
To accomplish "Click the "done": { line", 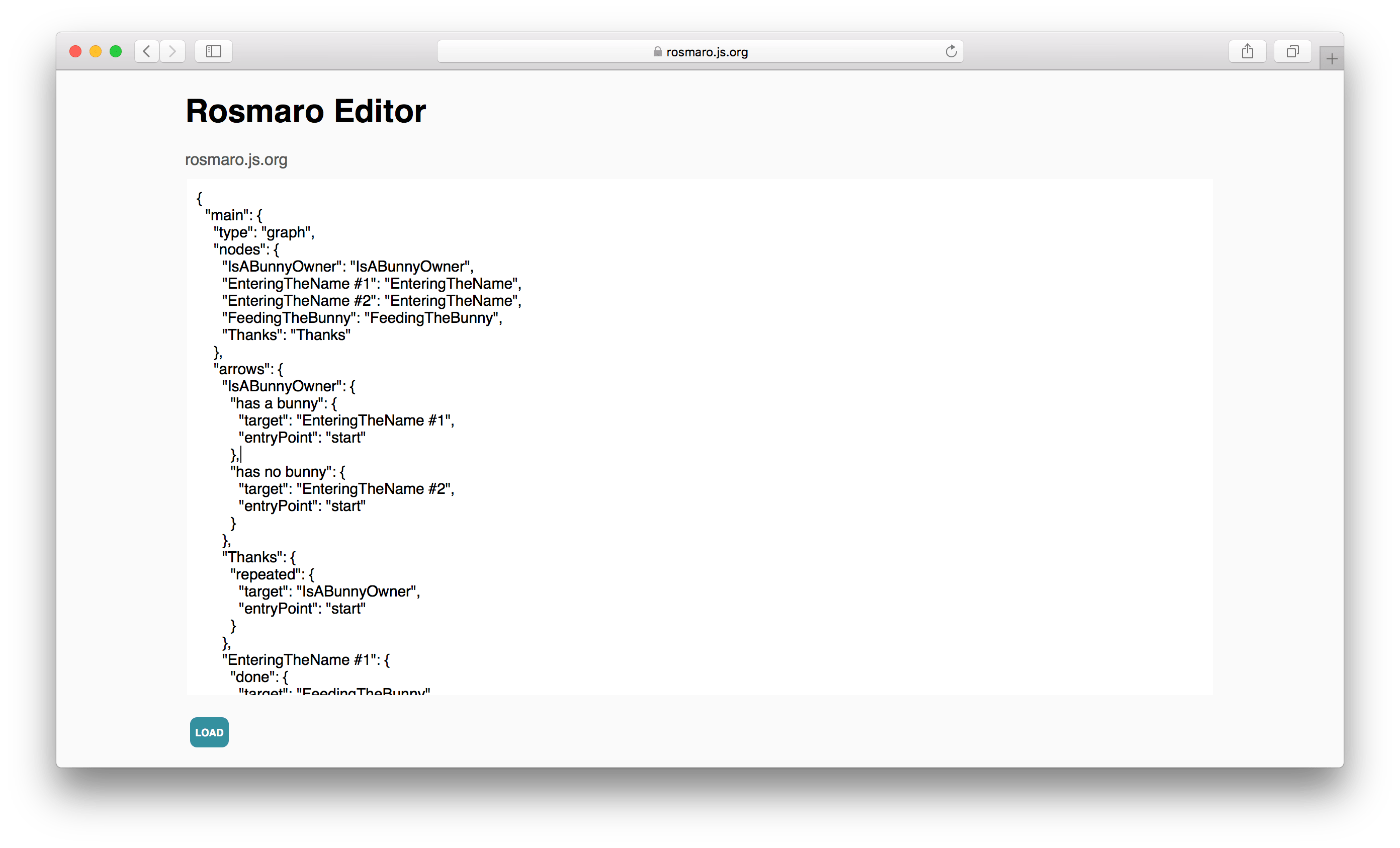I will point(259,676).
